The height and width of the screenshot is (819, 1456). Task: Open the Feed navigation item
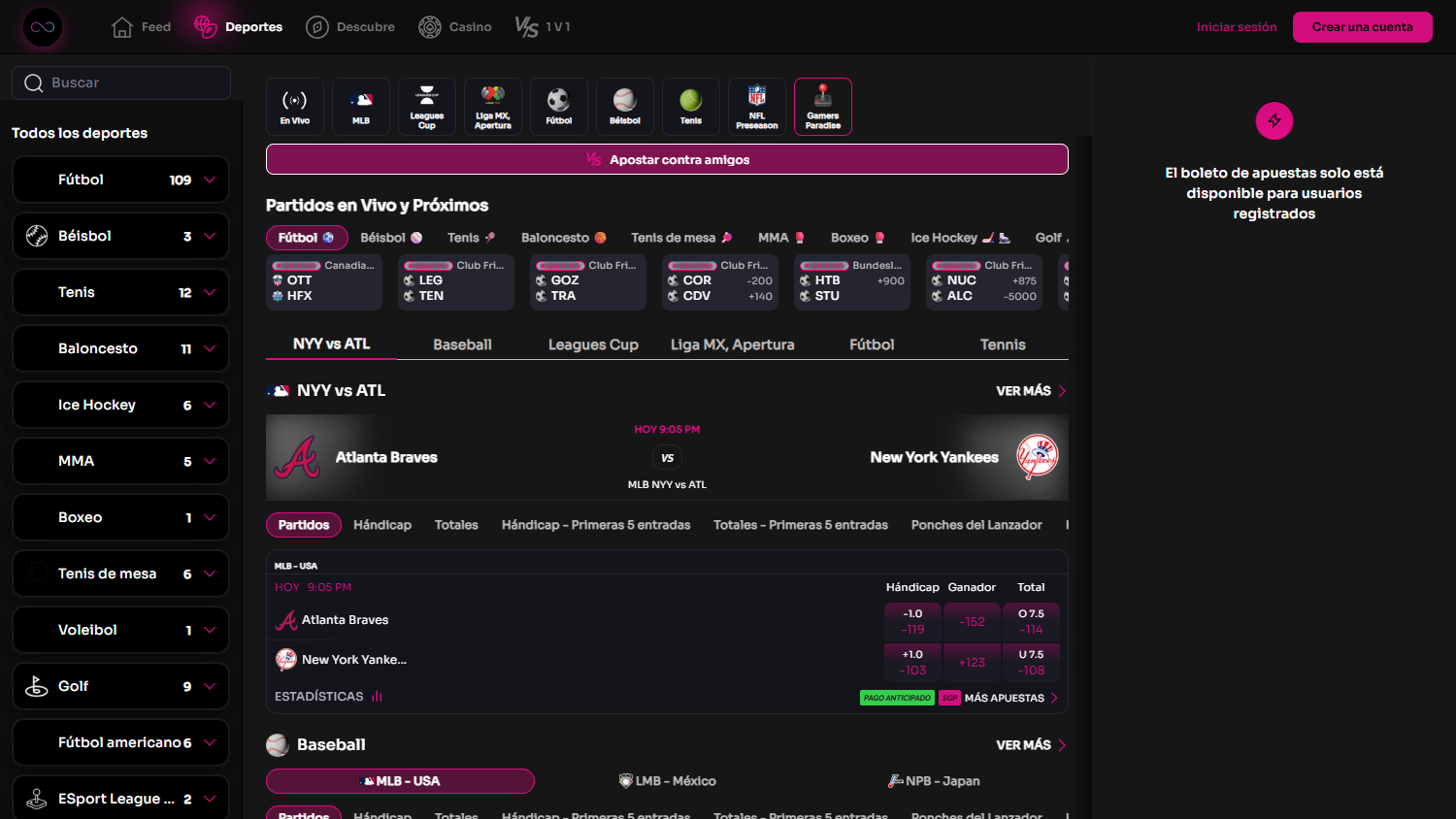coord(142,27)
